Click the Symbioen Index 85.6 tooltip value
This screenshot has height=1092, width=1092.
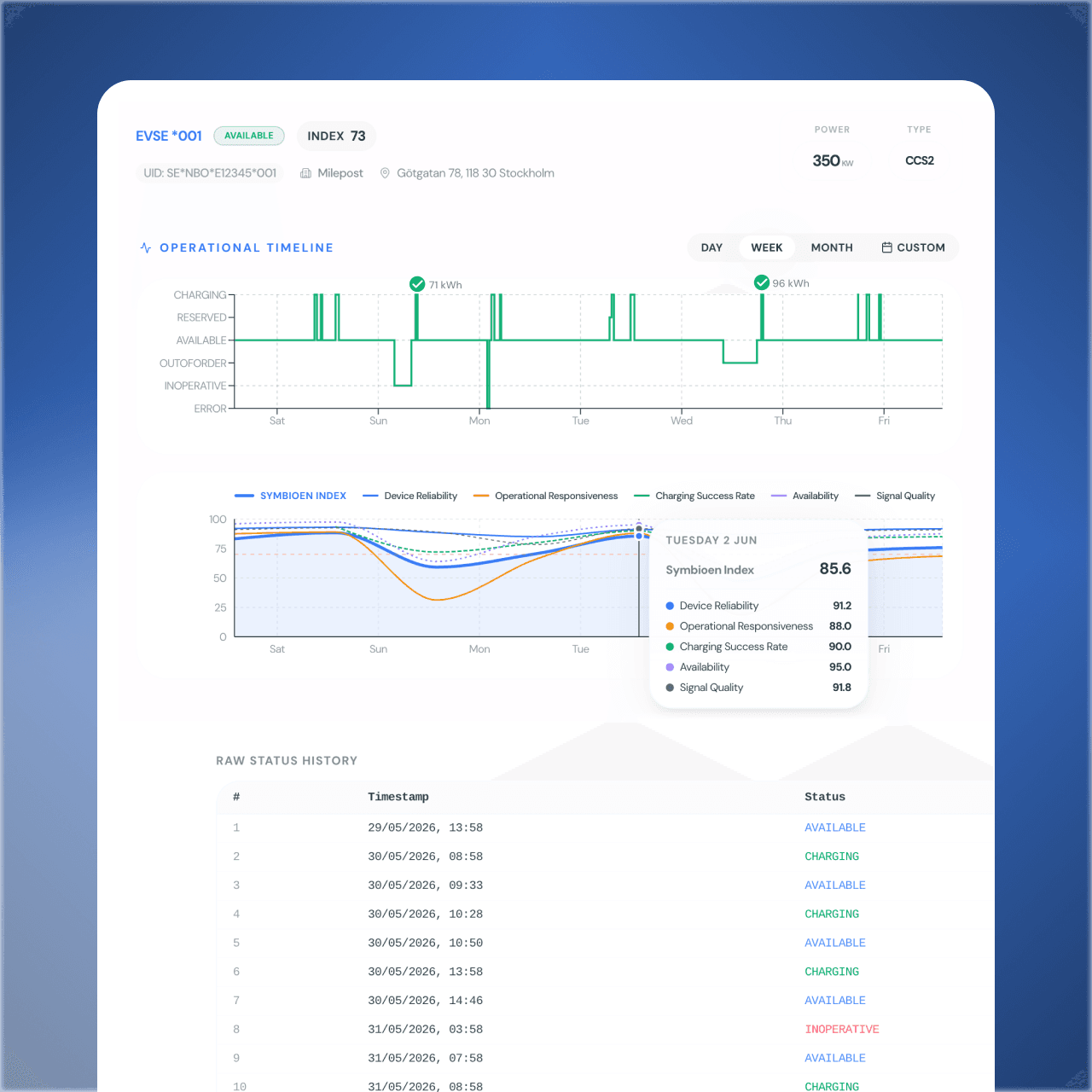point(835,569)
